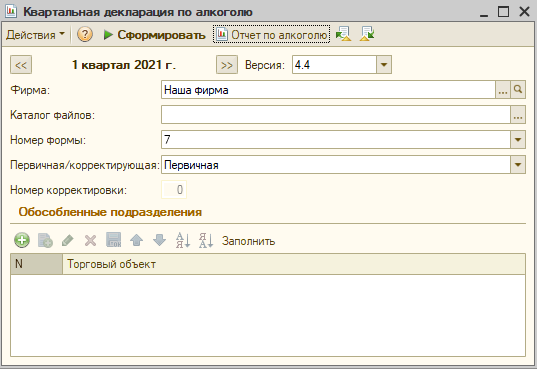This screenshot has width=537, height=369.
Task: Click Заполнить to fill subdivisions
Action: [x=248, y=241]
